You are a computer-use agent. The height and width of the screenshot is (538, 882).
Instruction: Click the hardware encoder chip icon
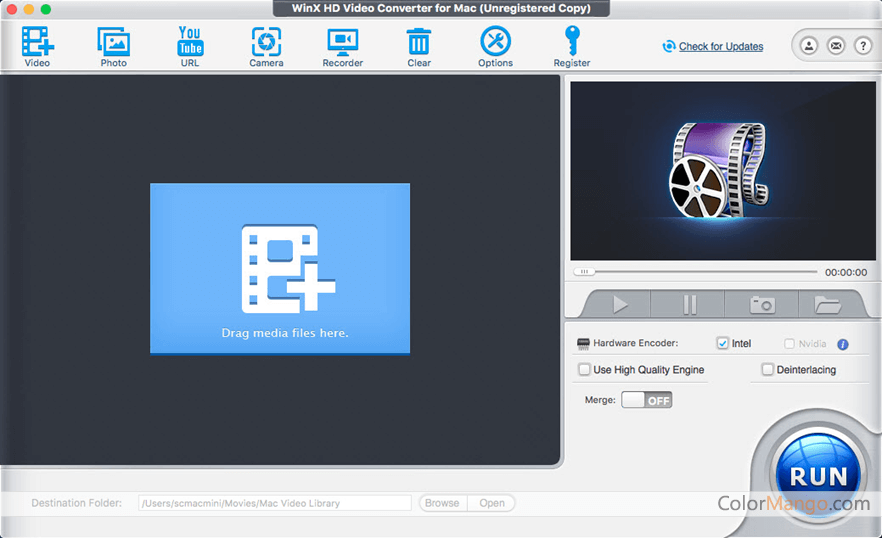pos(583,343)
